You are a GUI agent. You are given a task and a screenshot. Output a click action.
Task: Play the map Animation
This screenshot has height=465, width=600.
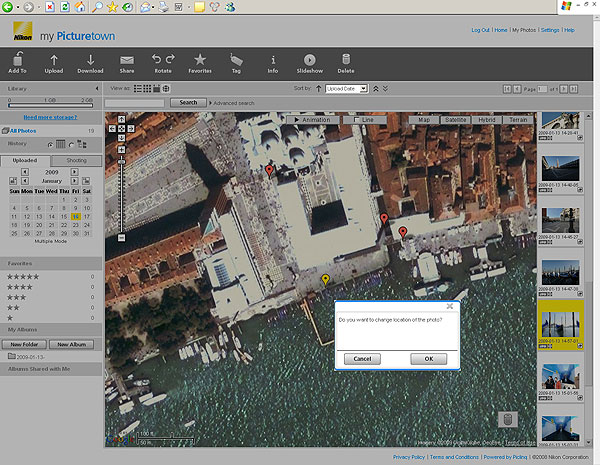pos(313,120)
